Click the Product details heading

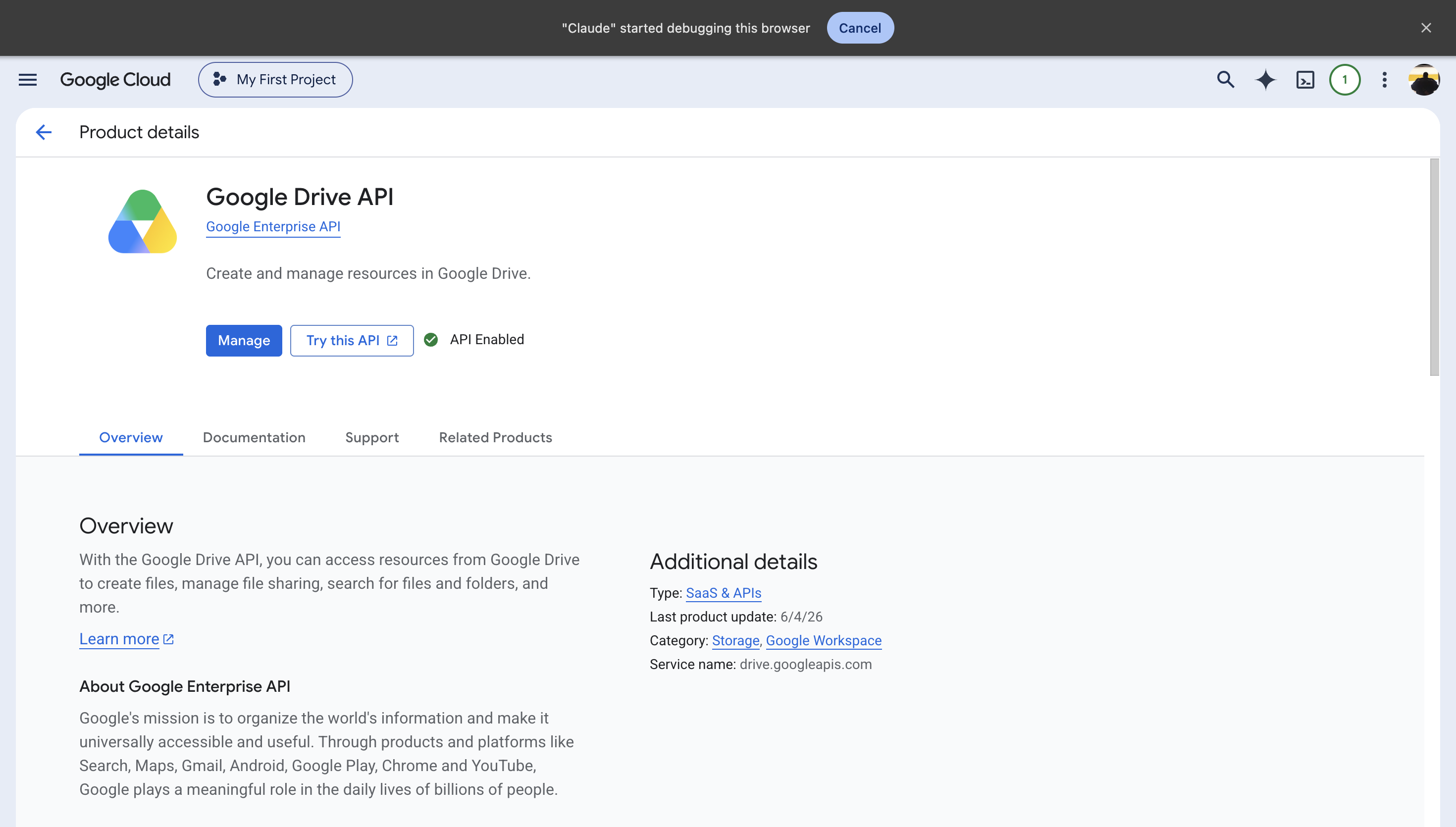[x=139, y=132]
